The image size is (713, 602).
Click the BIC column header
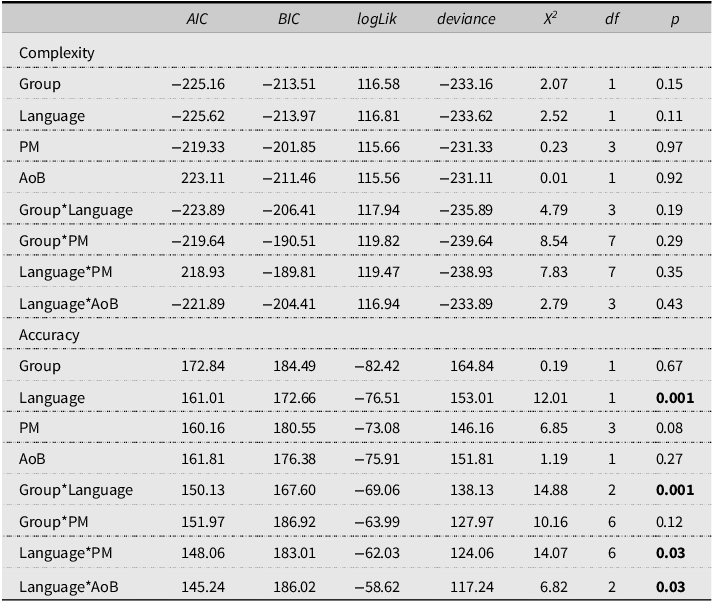point(289,19)
